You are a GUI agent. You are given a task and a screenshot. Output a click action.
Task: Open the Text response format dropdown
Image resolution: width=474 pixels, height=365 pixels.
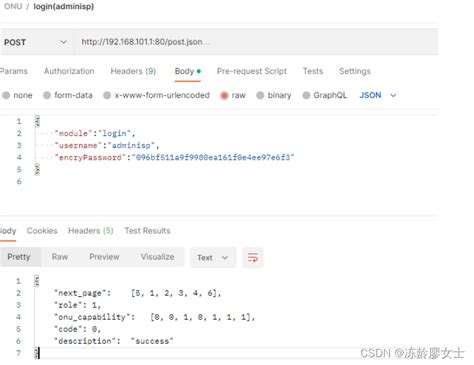click(213, 257)
